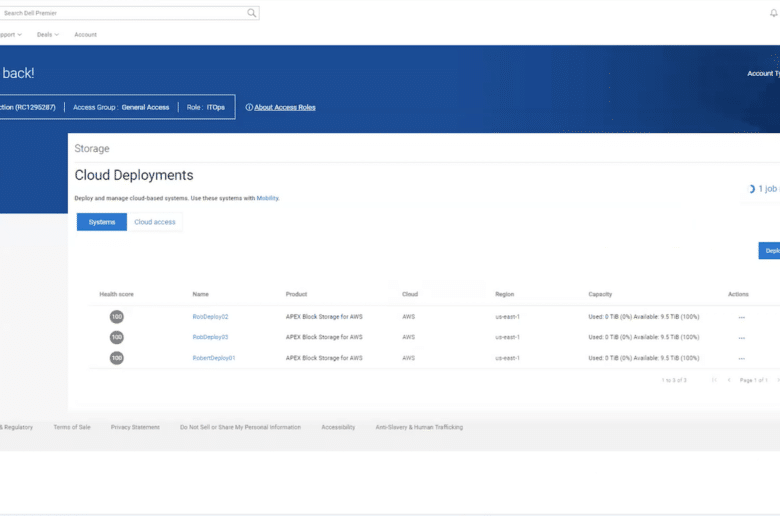Open the Account menu item

(86, 35)
